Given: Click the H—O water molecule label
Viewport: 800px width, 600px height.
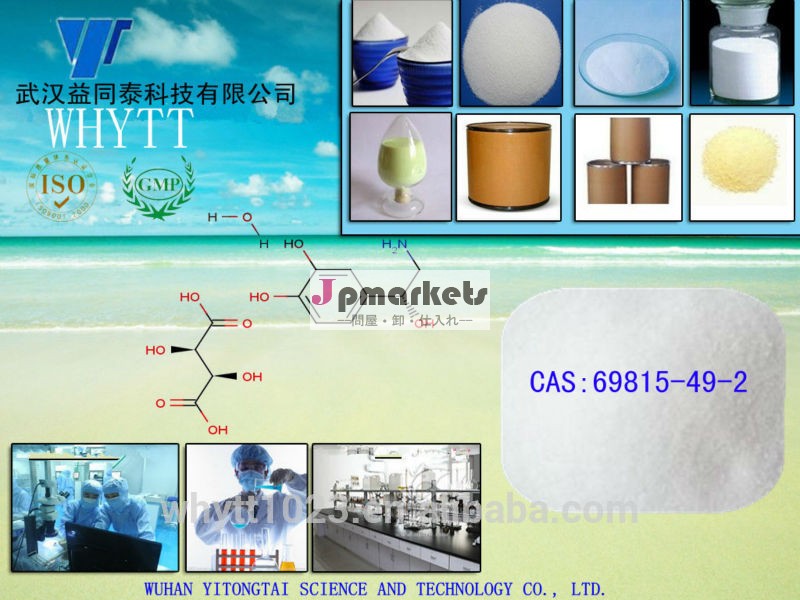Looking at the screenshot, I should [x=230, y=217].
